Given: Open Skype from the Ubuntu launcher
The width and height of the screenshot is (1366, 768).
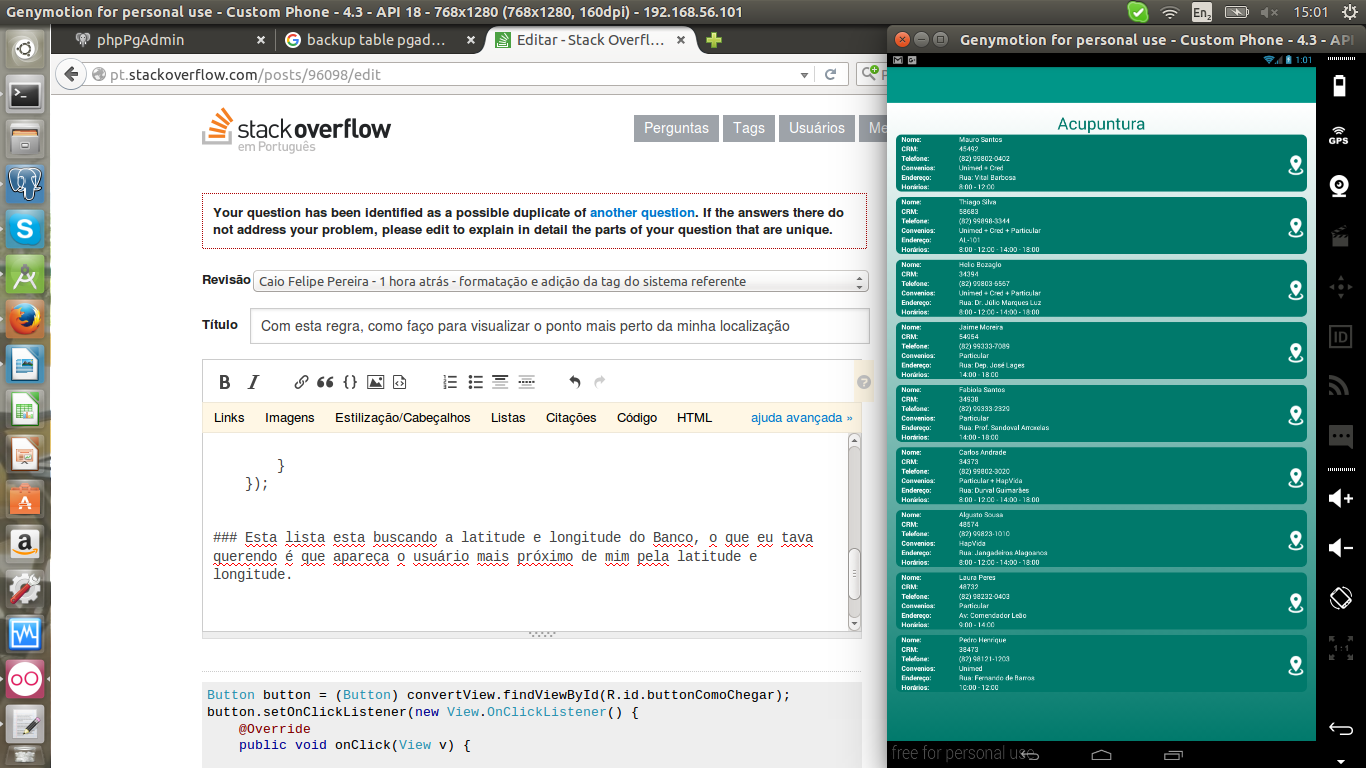Looking at the screenshot, I should (x=25, y=229).
